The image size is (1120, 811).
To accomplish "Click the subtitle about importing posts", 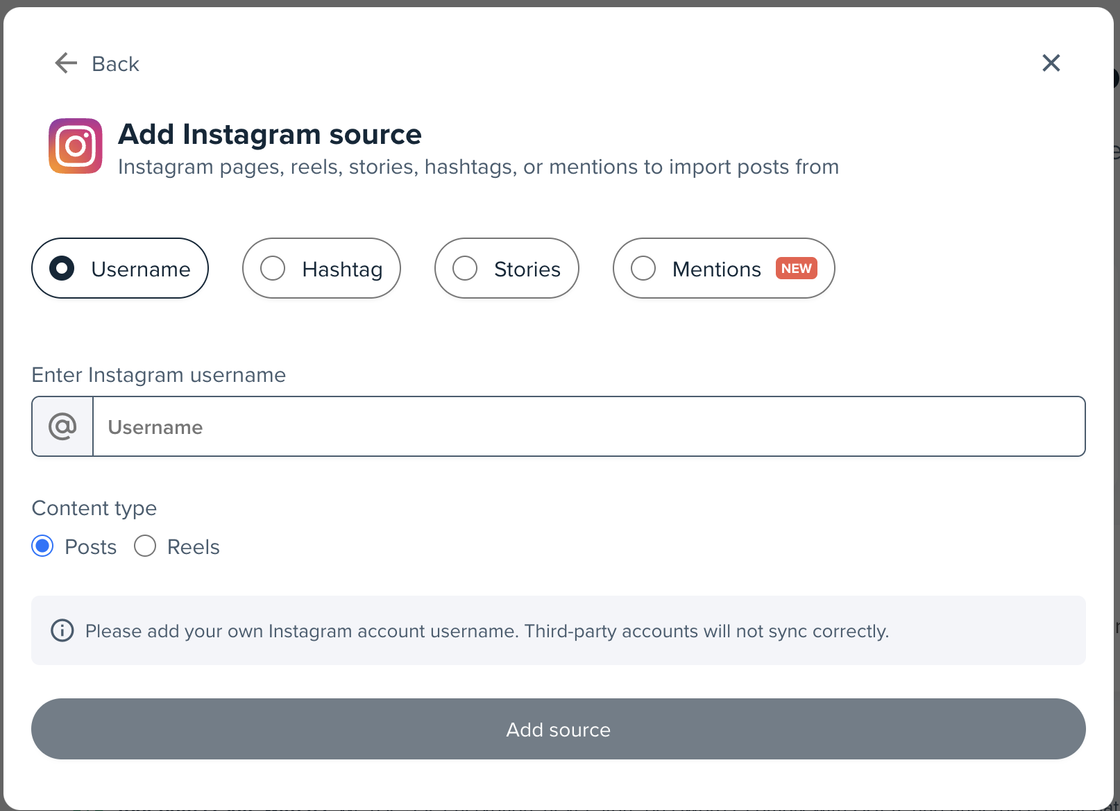I will (x=479, y=167).
